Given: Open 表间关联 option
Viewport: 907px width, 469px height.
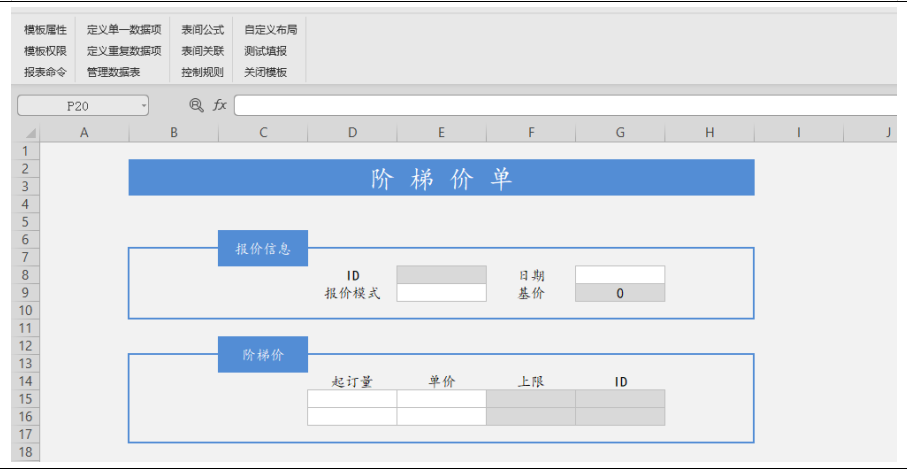Looking at the screenshot, I should coord(202,51).
